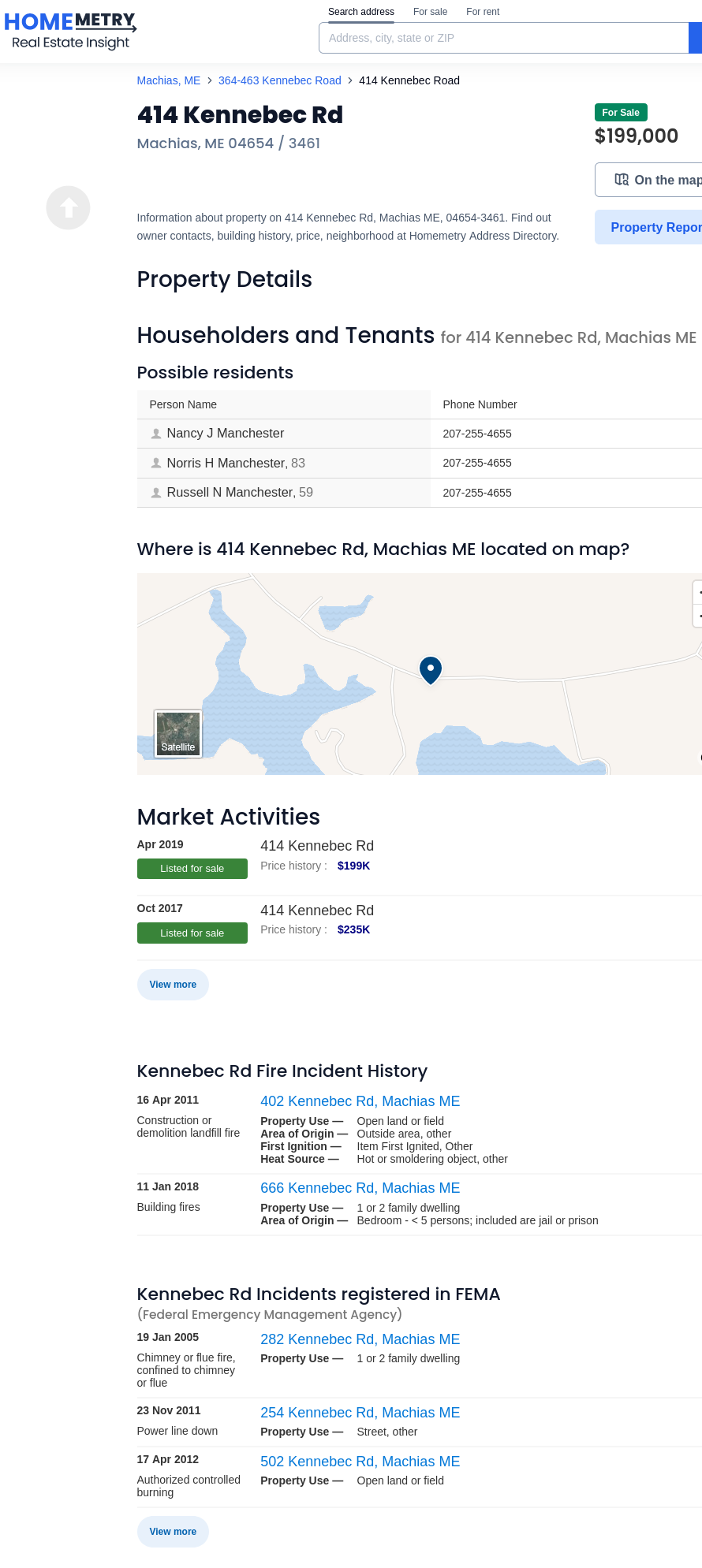
Task: Click the $235K price history value
Action: pos(353,929)
